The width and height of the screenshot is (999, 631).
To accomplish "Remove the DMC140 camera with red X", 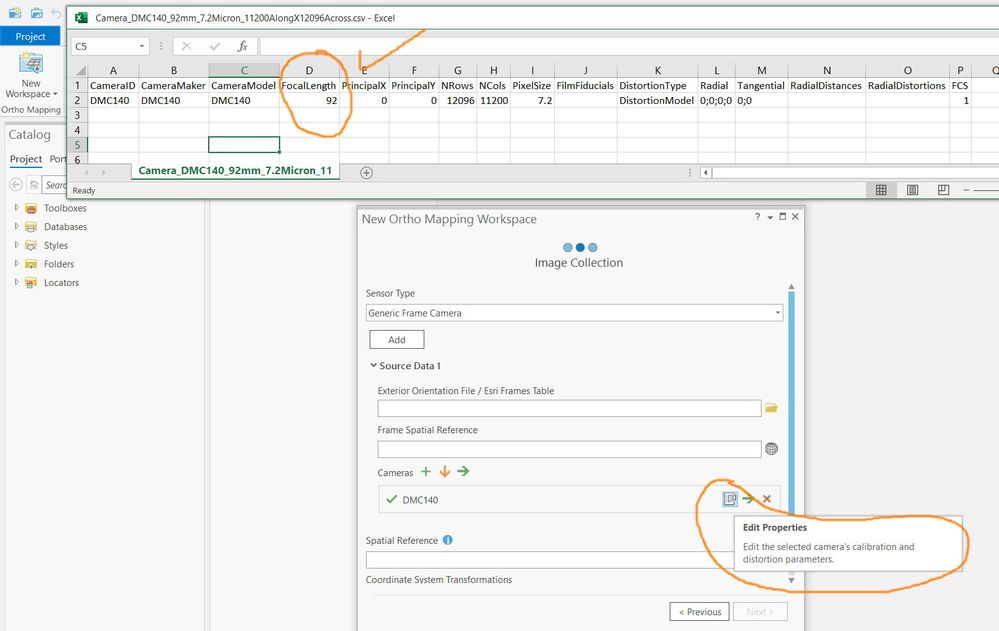I will point(767,499).
